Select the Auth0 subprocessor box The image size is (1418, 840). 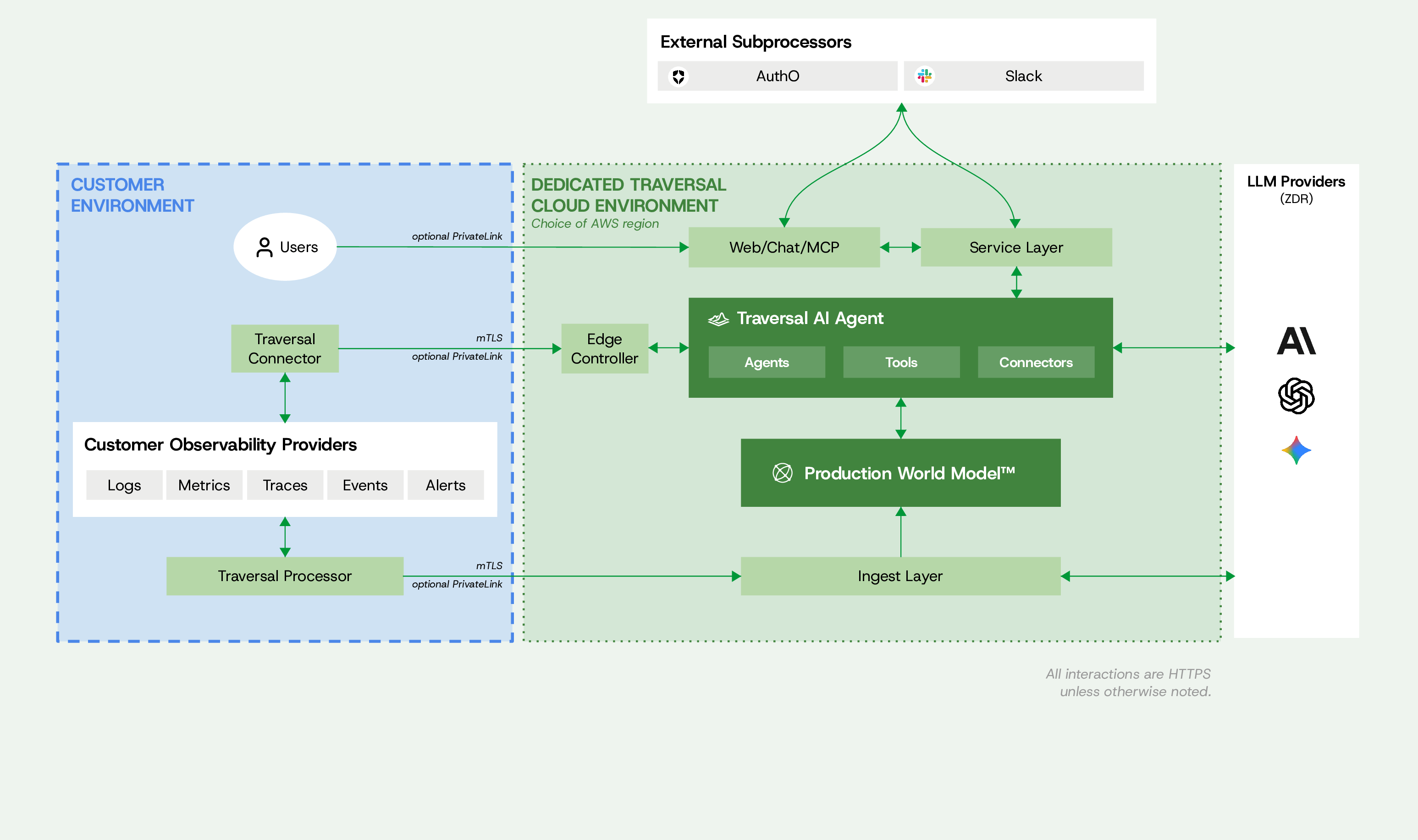777,76
